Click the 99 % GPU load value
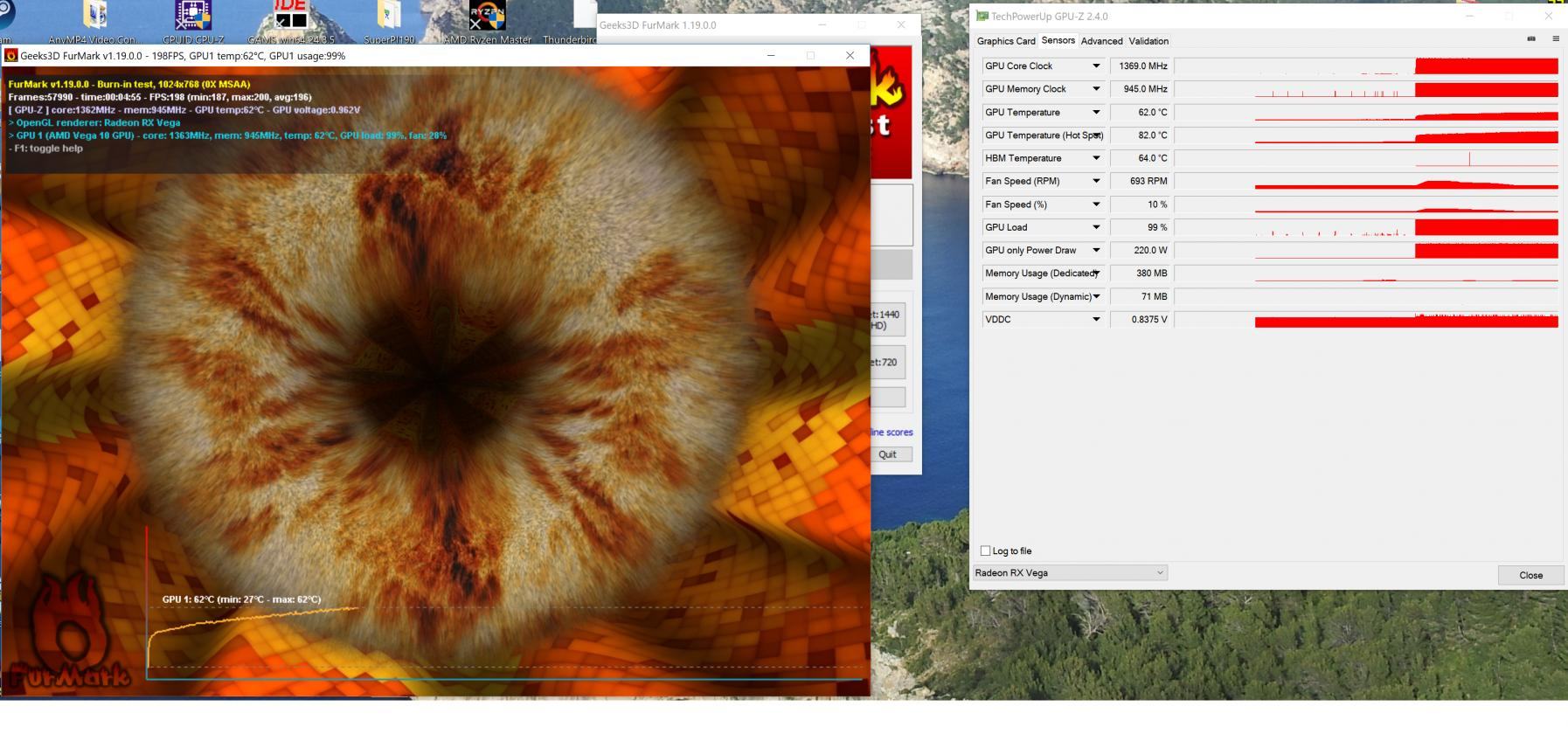Image resolution: width=1568 pixels, height=755 pixels. click(1141, 227)
